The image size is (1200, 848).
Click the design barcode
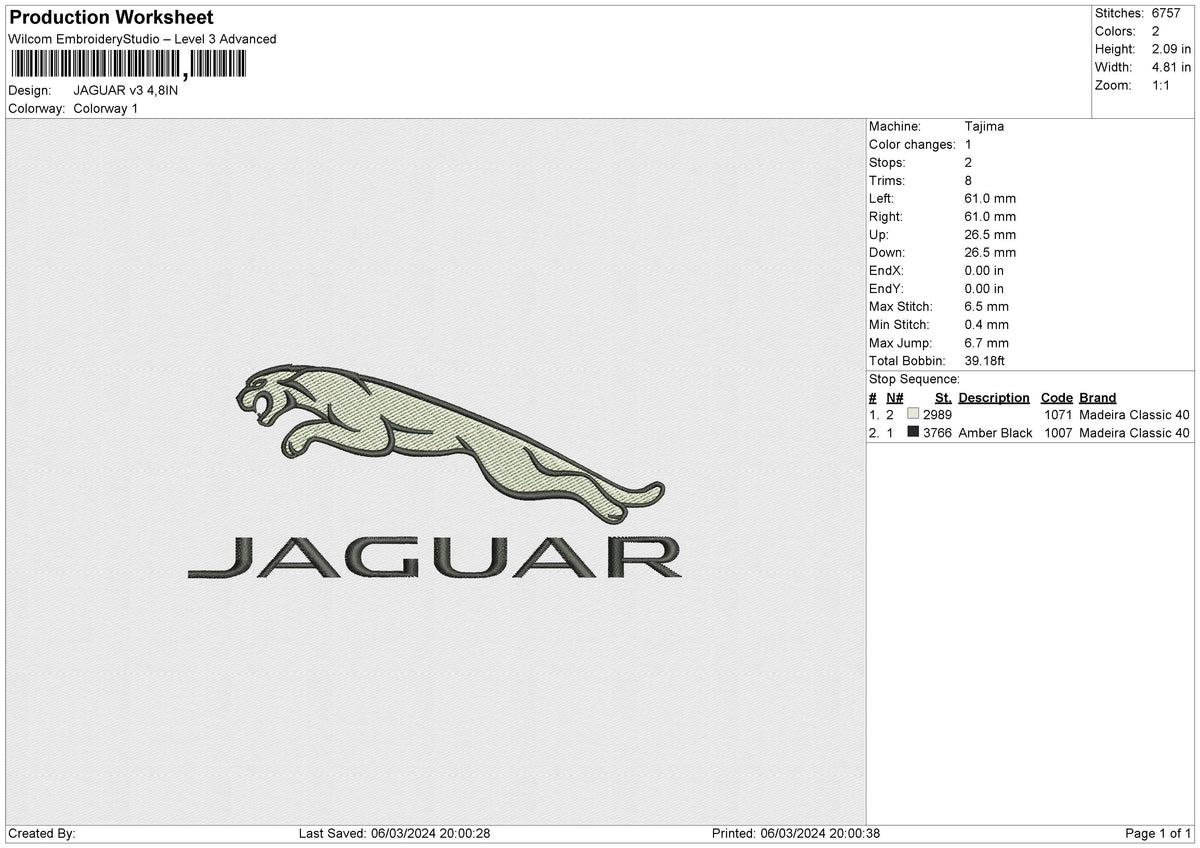point(127,65)
